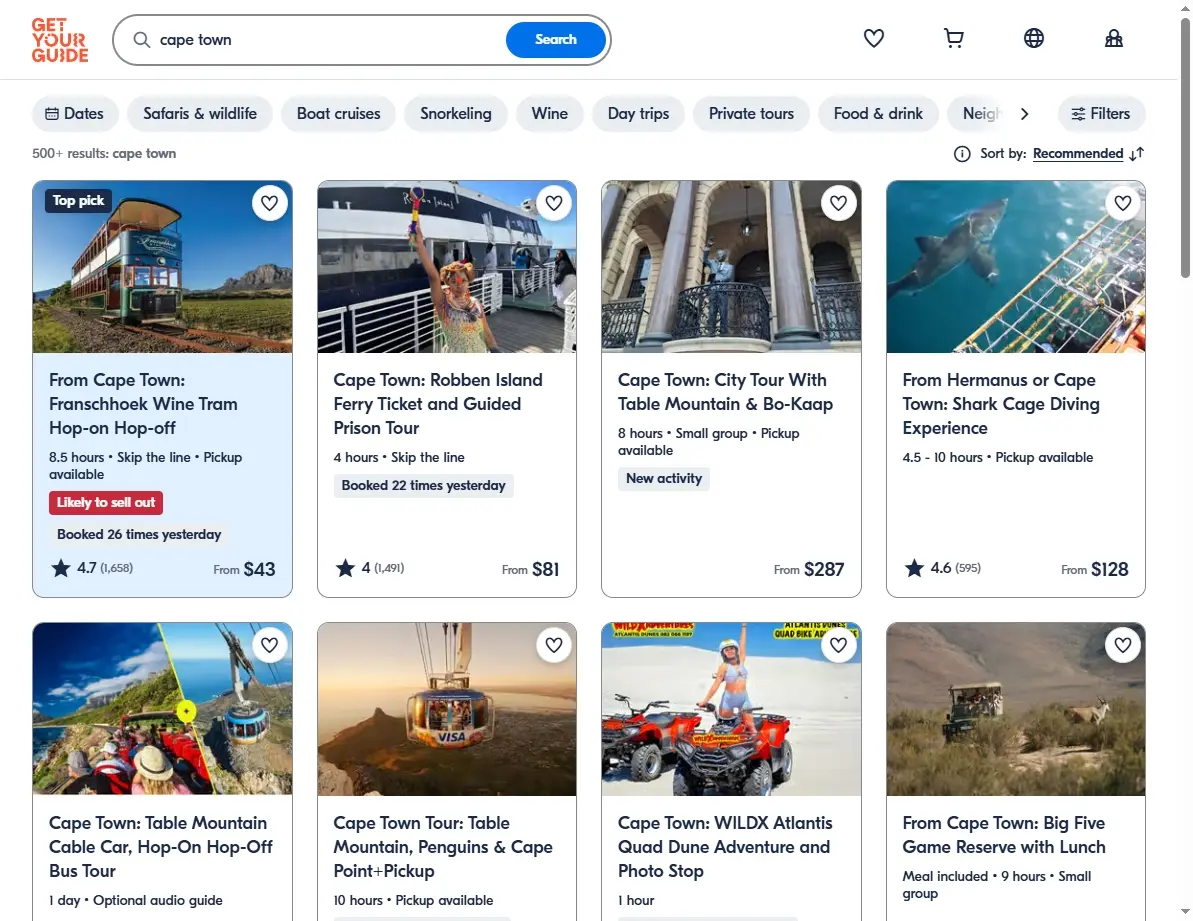
Task: Click the Likely to sell out badge
Action: click(x=106, y=503)
